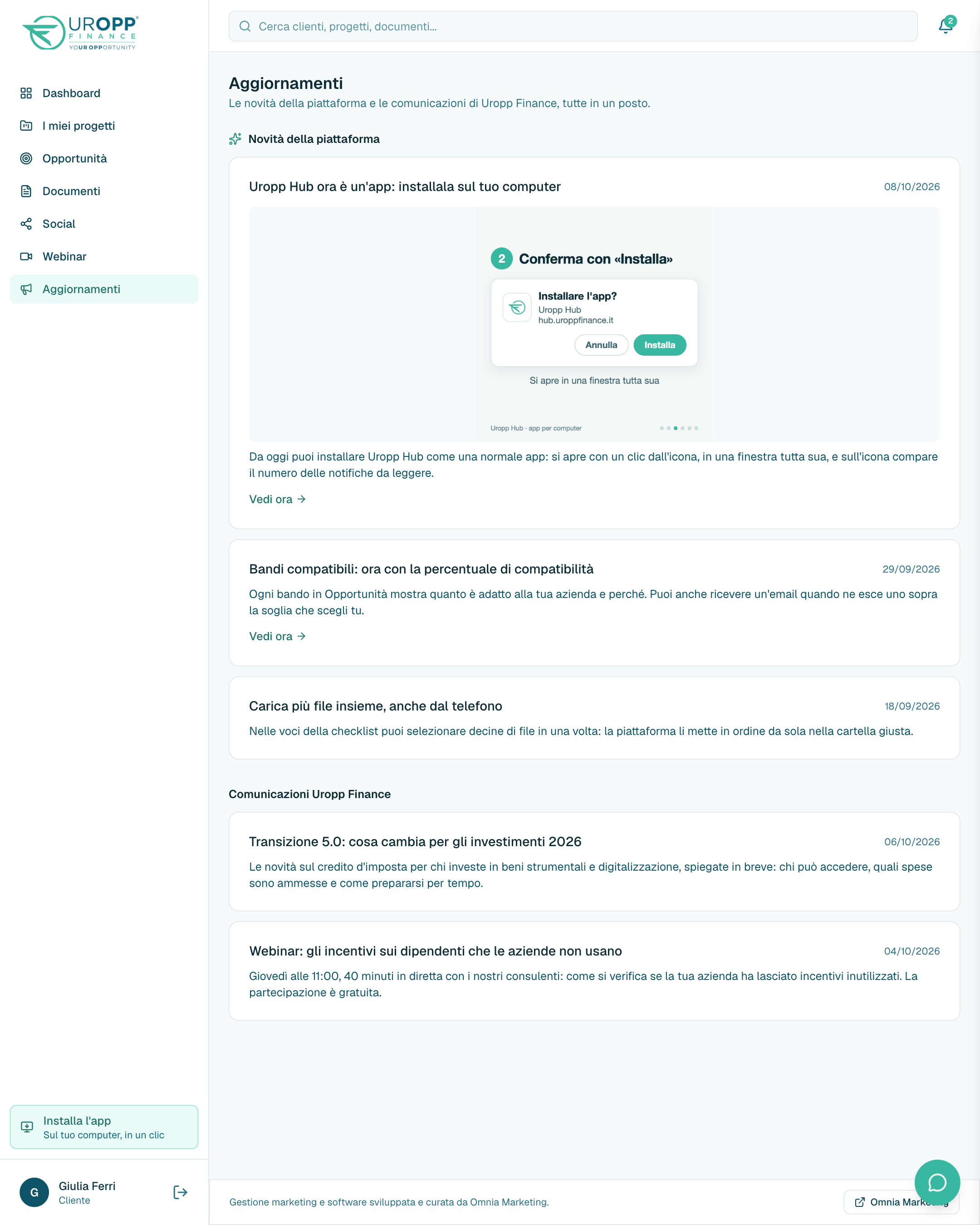Image resolution: width=980 pixels, height=1225 pixels.
Task: Select the active carousel dot in the preview
Action: tap(676, 428)
